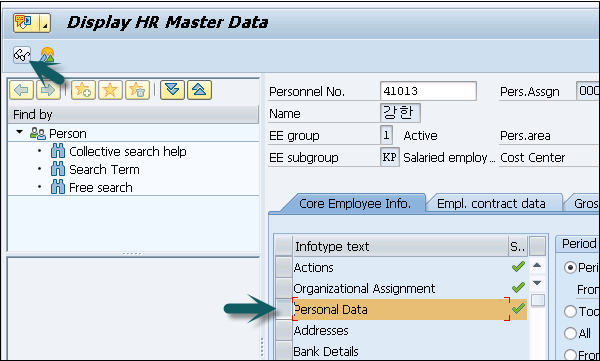Click binoculars icon for Collective search help
Viewport: 600px width, 361px height.
(58, 151)
